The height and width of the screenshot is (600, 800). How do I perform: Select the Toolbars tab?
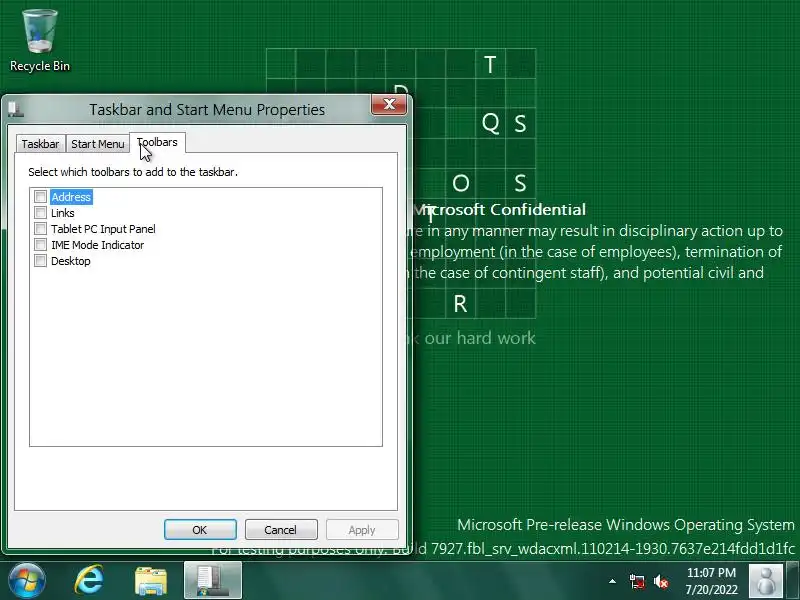point(157,142)
